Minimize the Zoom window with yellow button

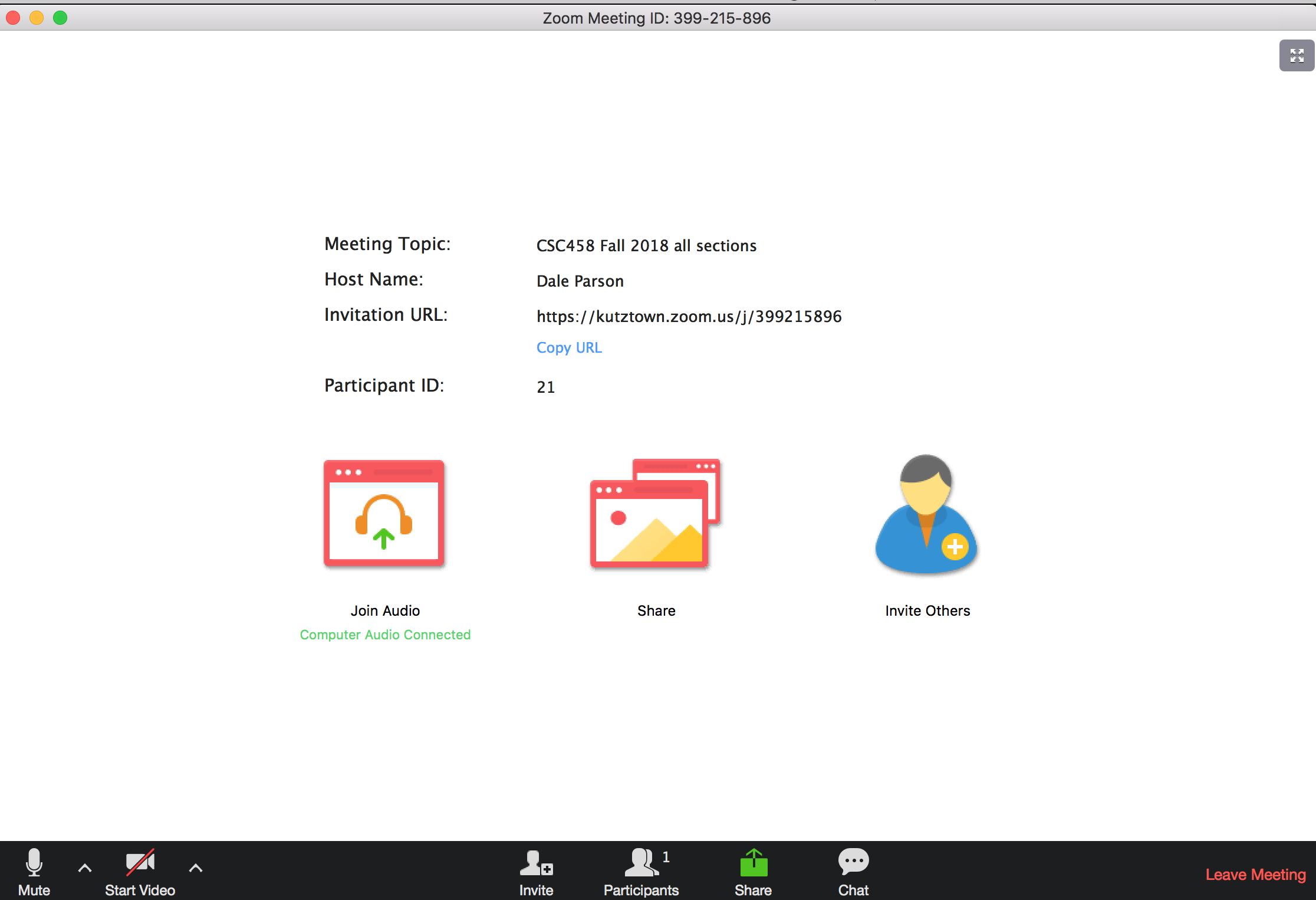37,18
